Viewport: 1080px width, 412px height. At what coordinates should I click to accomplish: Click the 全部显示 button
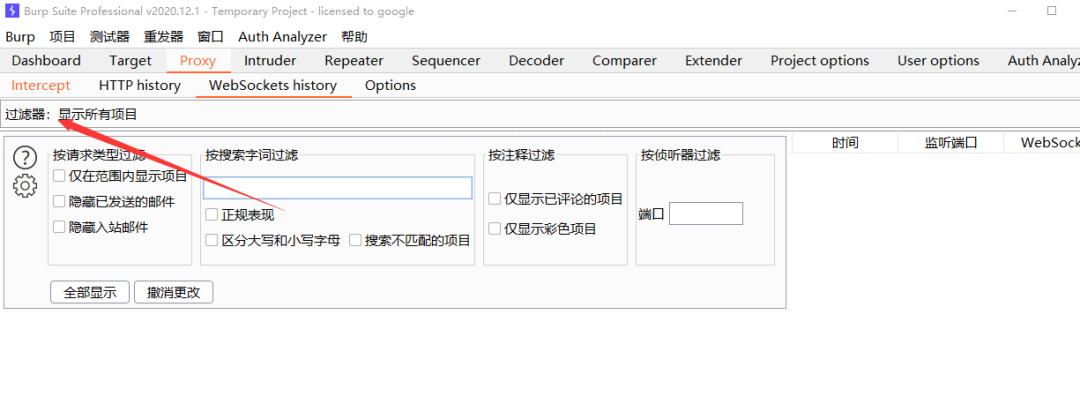pyautogui.click(x=90, y=292)
